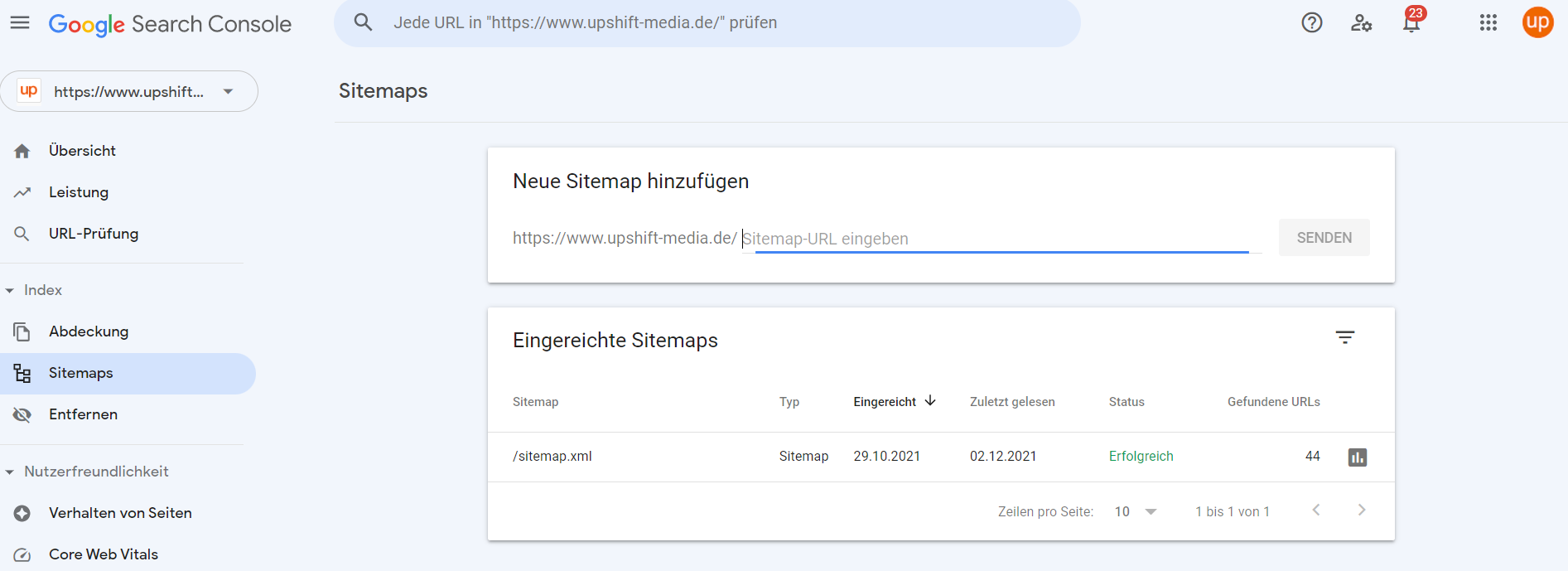The height and width of the screenshot is (571, 1568).
Task: Click the Abdeckung pages icon
Action: point(22,331)
